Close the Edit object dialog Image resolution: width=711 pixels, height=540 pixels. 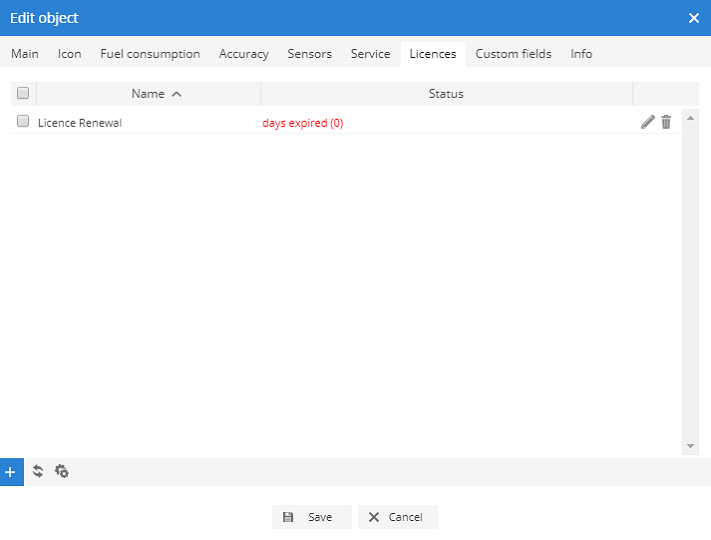pyautogui.click(x=694, y=18)
